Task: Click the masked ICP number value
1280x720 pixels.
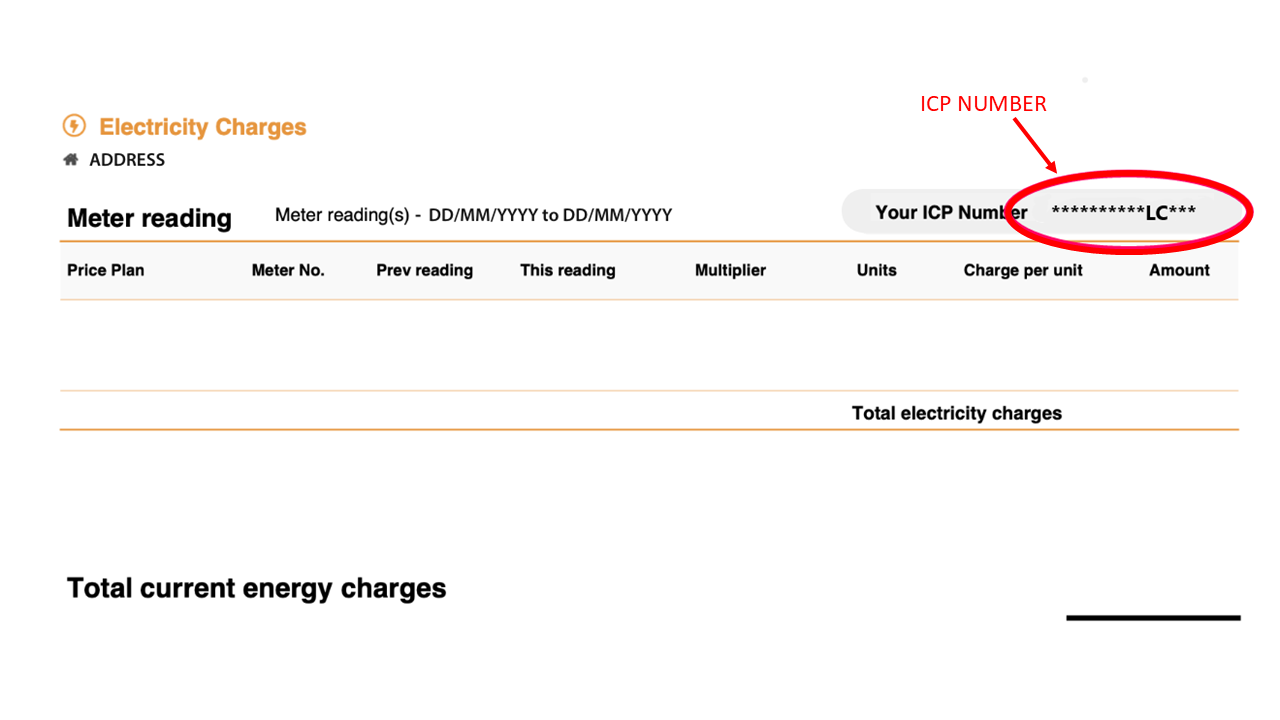Action: (1123, 213)
